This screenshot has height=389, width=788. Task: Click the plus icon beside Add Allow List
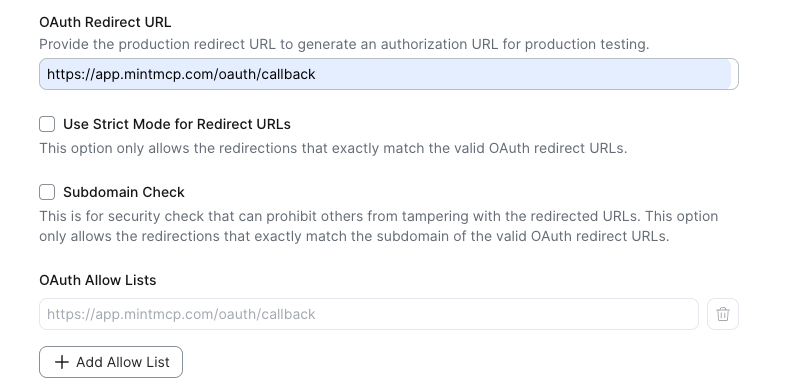61,362
